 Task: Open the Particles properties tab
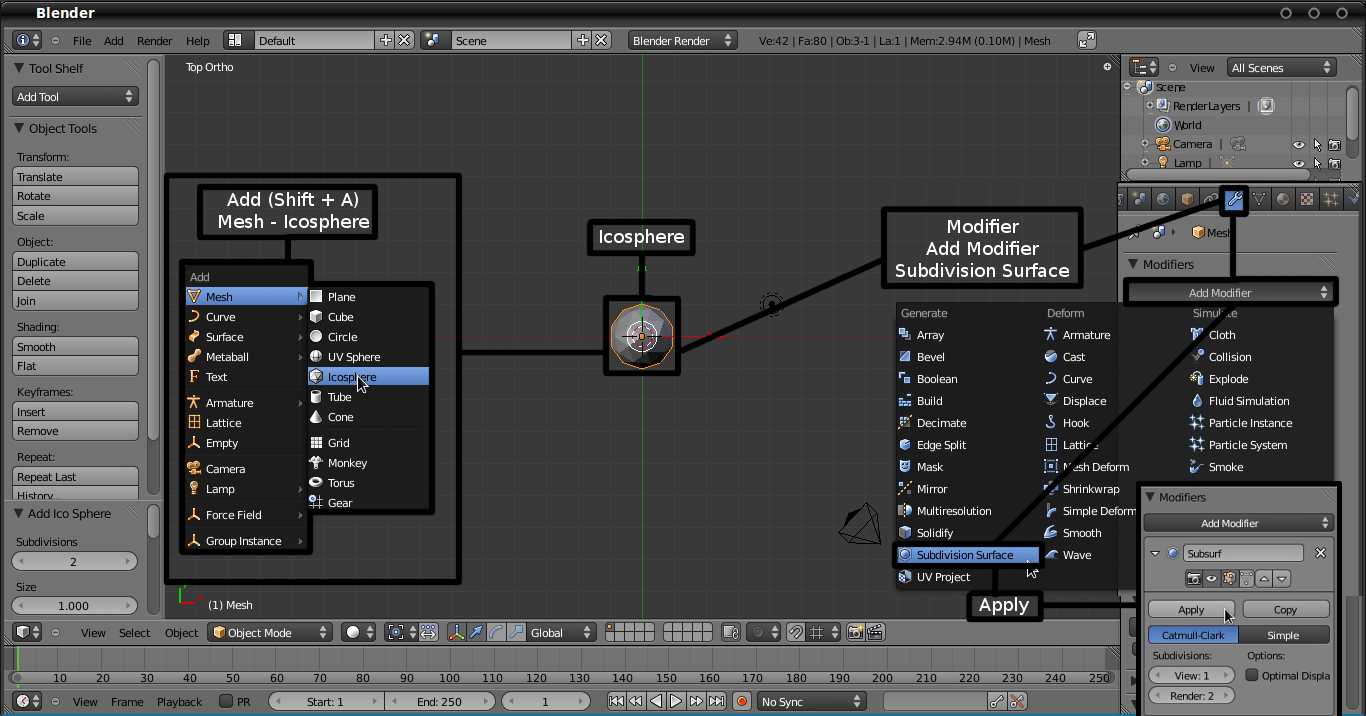[1331, 199]
